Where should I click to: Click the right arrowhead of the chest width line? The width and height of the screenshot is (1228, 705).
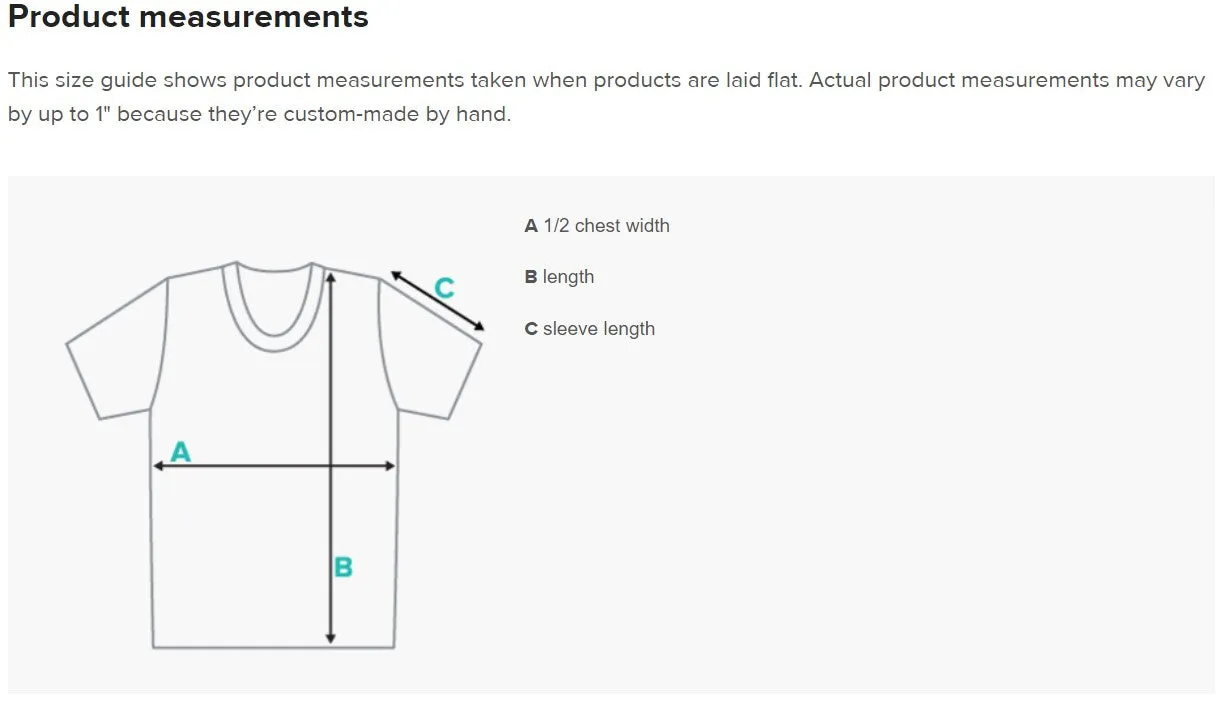[390, 465]
